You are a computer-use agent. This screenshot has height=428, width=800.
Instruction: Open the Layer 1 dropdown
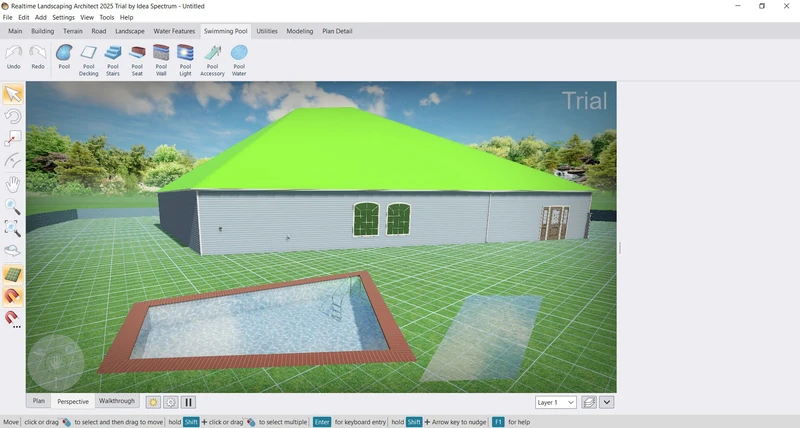click(556, 402)
